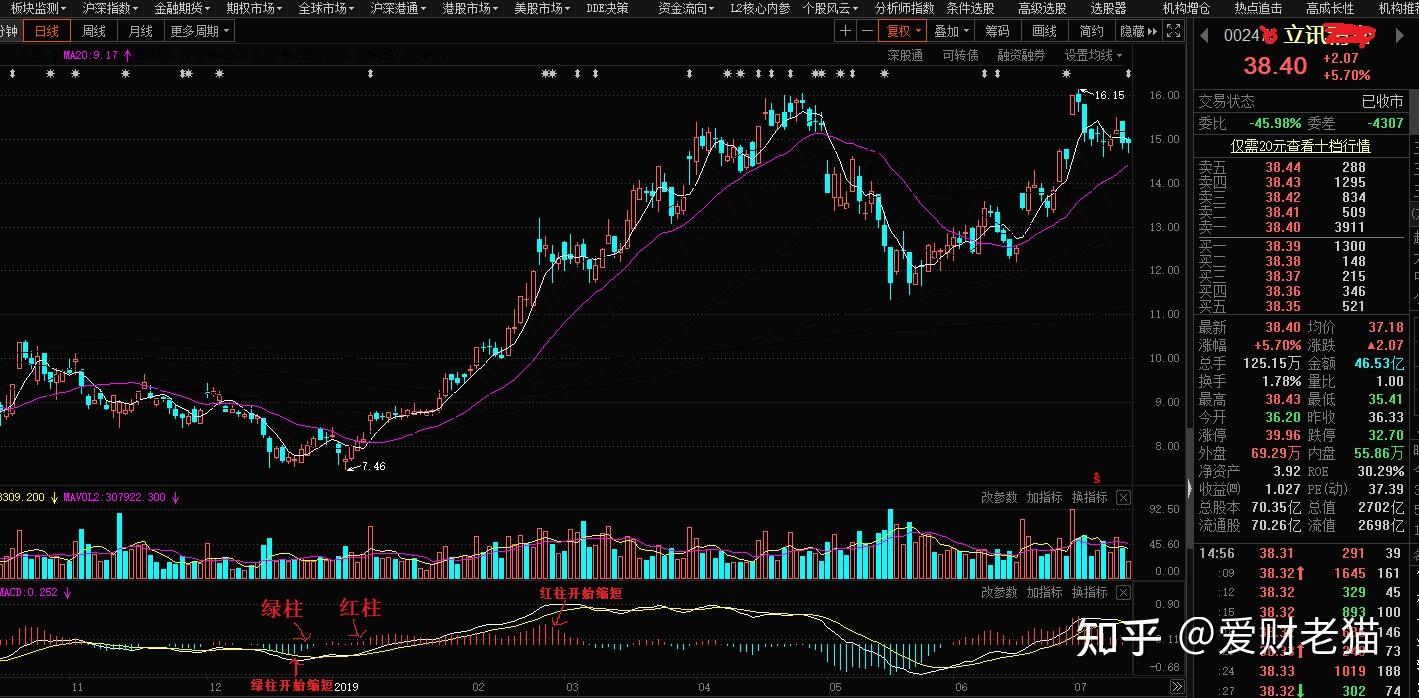
Task: Click 改参数 in MACD panel
Action: pos(999,592)
